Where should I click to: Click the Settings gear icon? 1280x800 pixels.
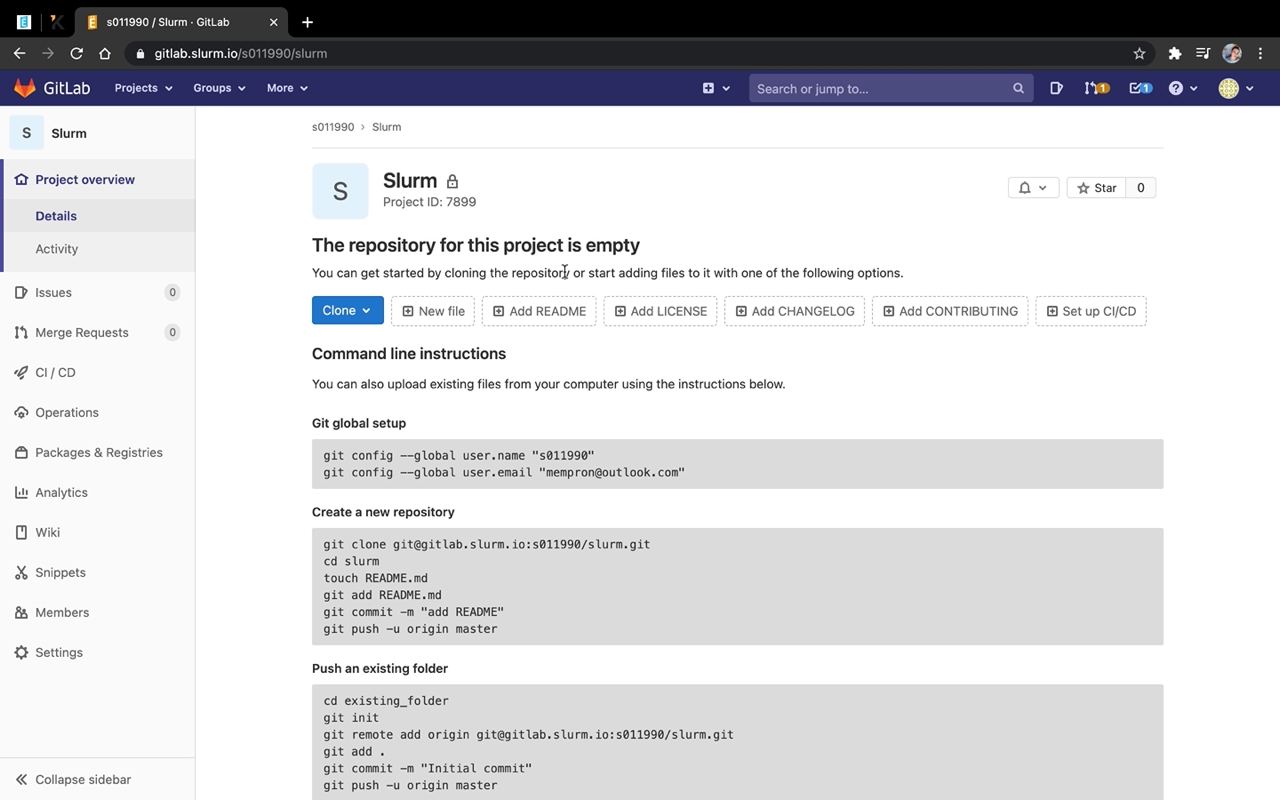coord(21,652)
